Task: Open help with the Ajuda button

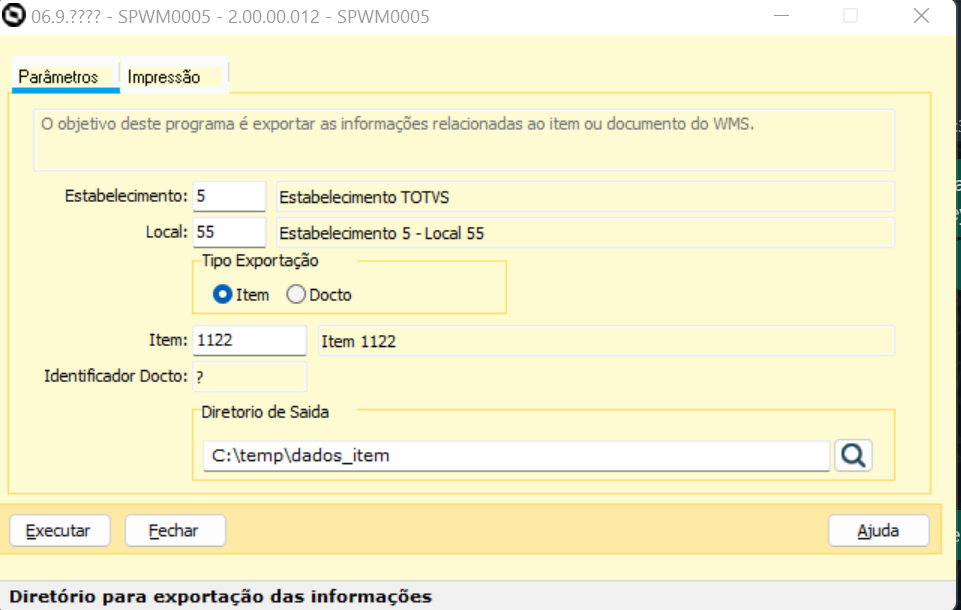Action: click(878, 530)
